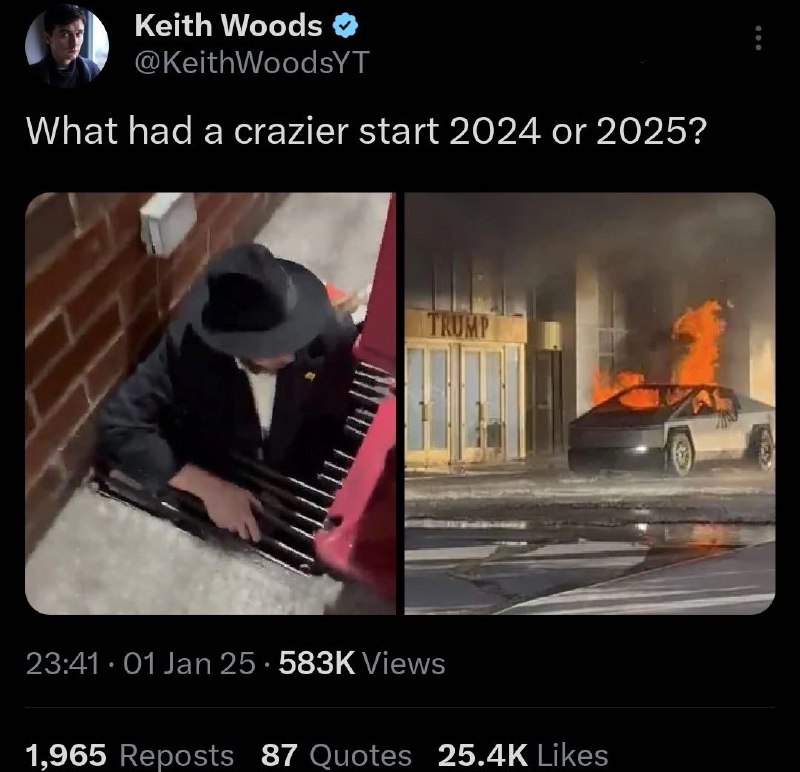View the 1,965 Reposts list
This screenshot has height=772, width=800.
coord(129,755)
